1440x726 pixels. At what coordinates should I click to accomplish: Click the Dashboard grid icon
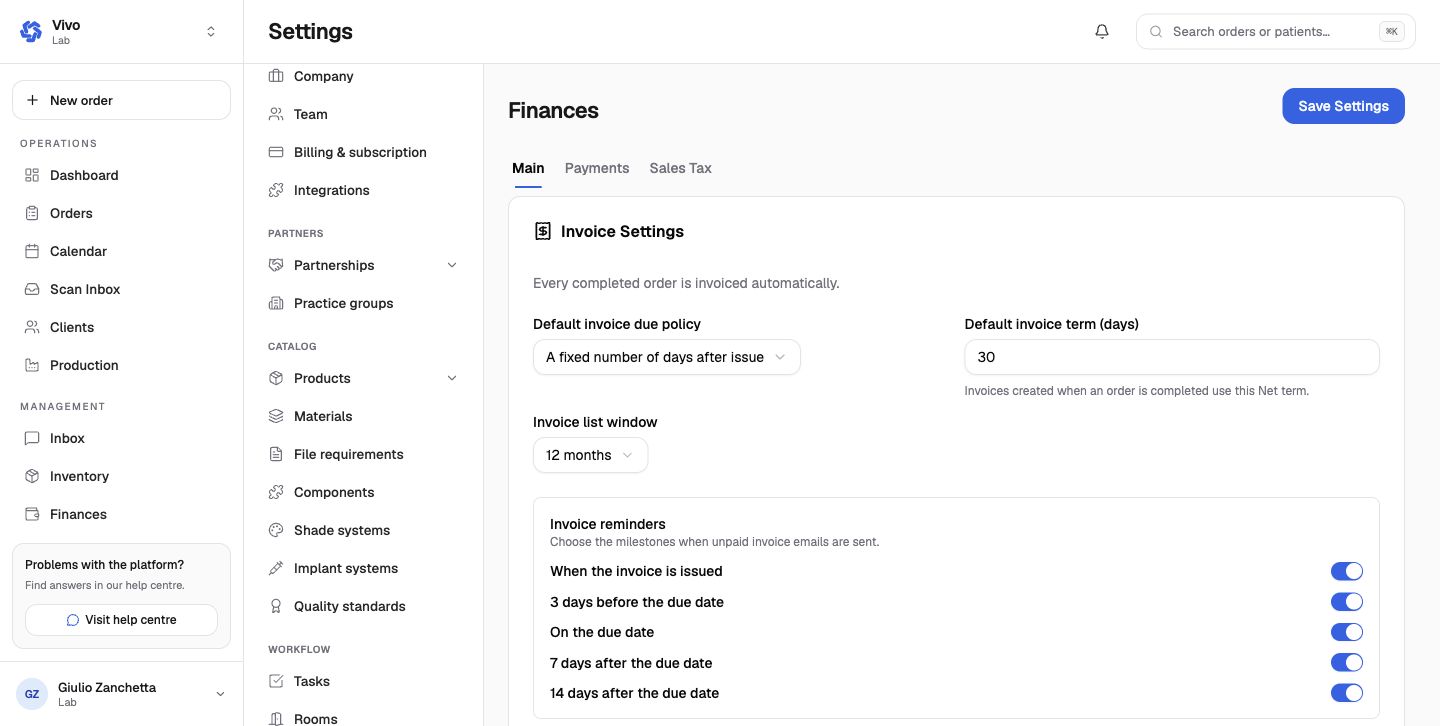click(x=32, y=175)
